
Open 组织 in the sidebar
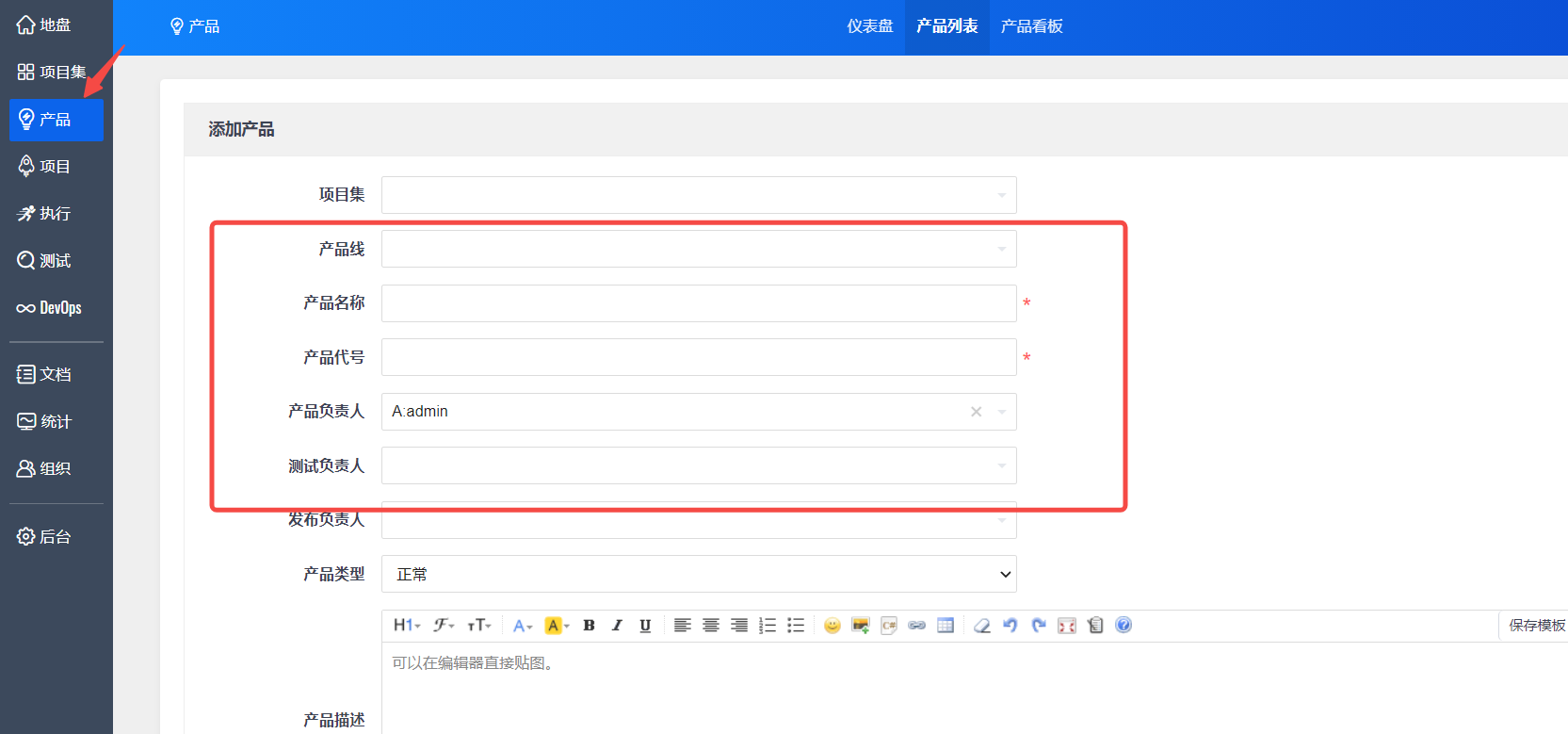44,469
